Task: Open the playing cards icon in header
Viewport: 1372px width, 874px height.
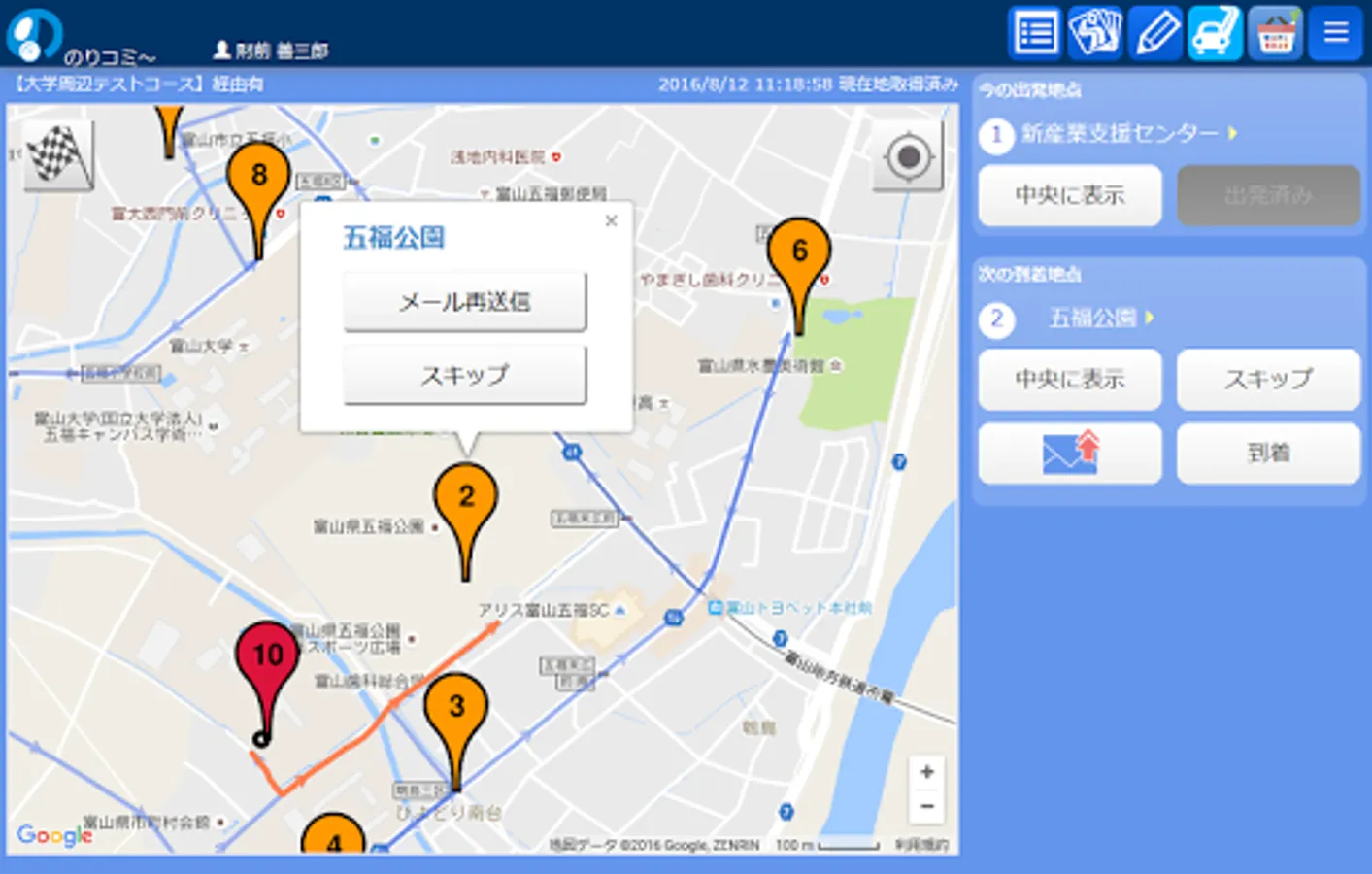Action: point(1095,34)
